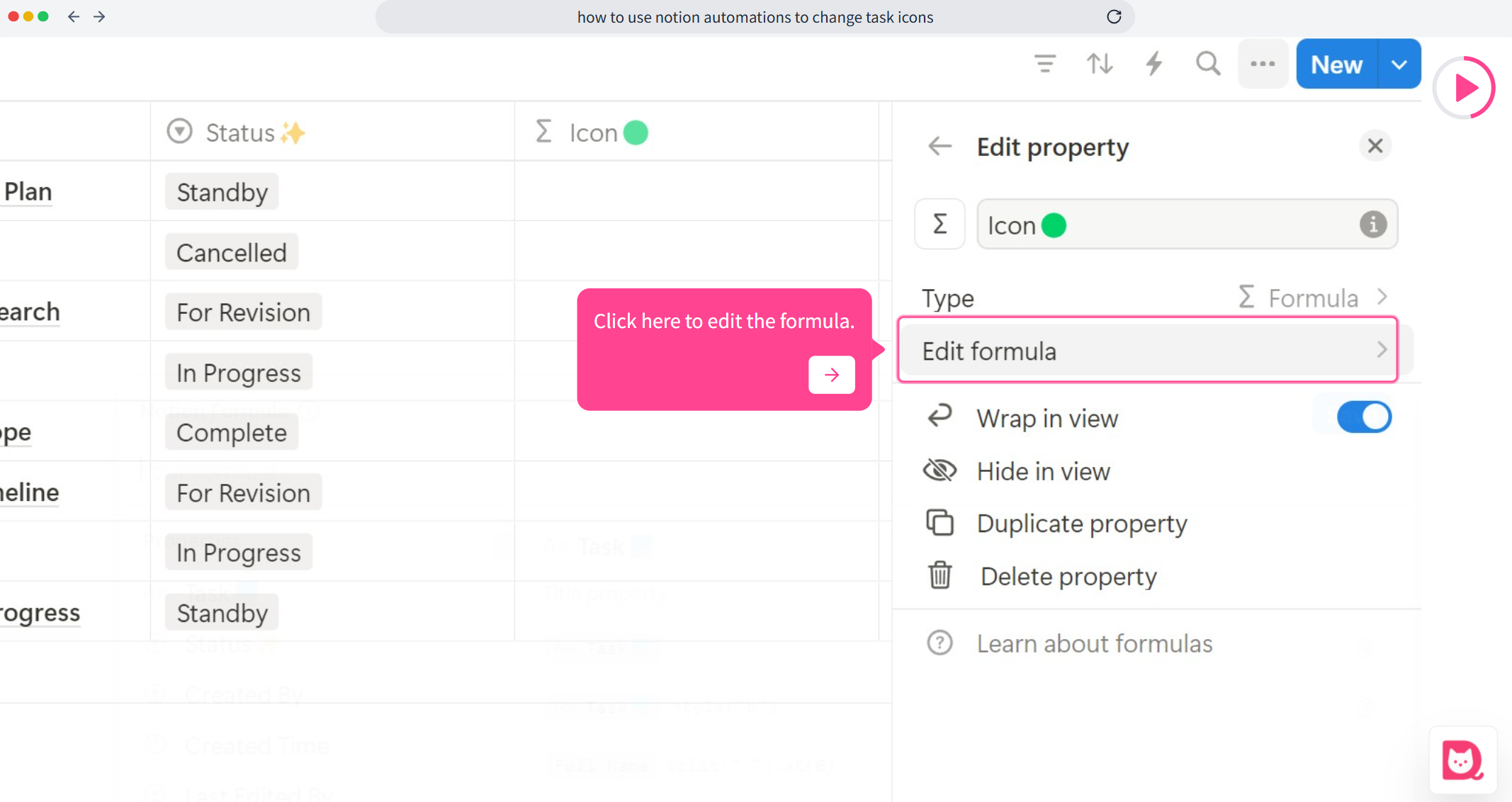Click the duplicate copy icon

[x=940, y=523]
